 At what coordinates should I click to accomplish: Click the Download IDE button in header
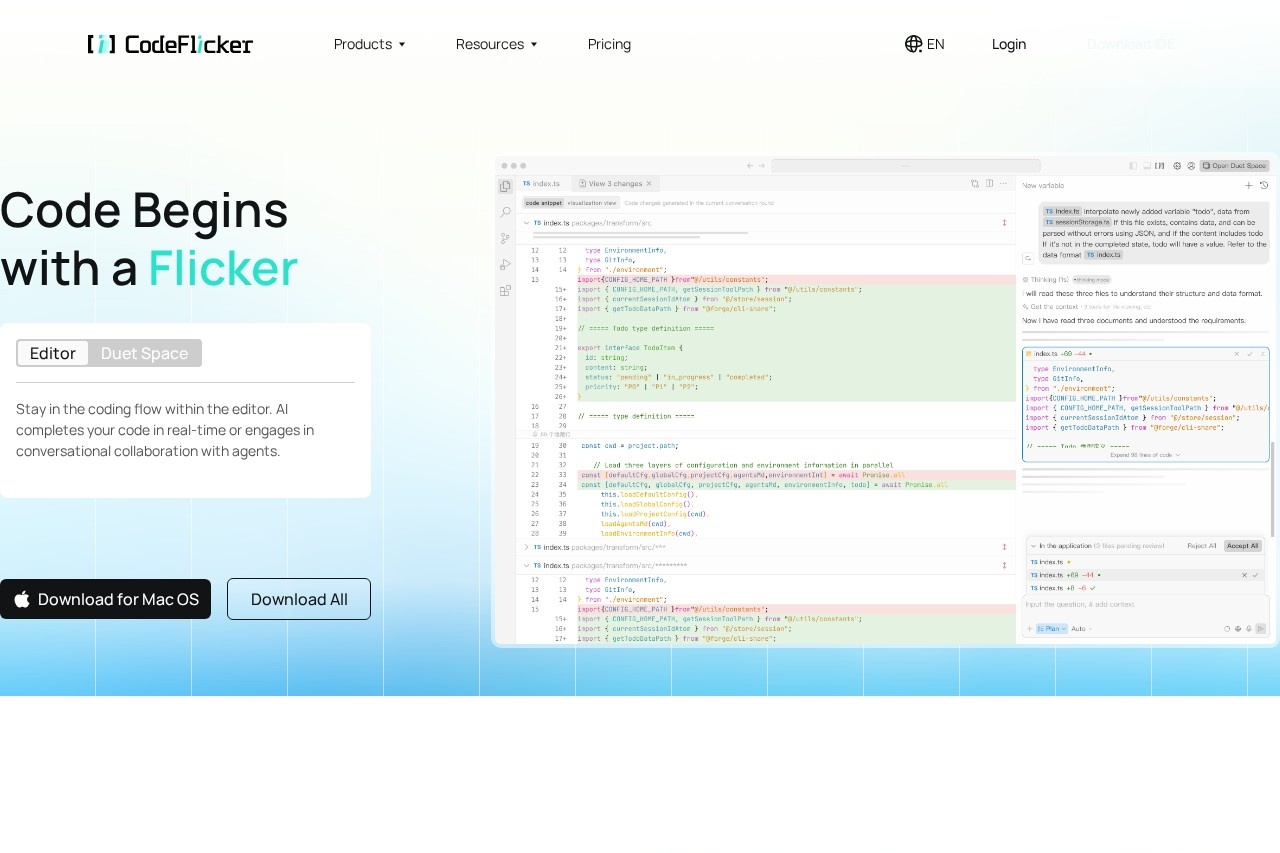[x=1130, y=44]
